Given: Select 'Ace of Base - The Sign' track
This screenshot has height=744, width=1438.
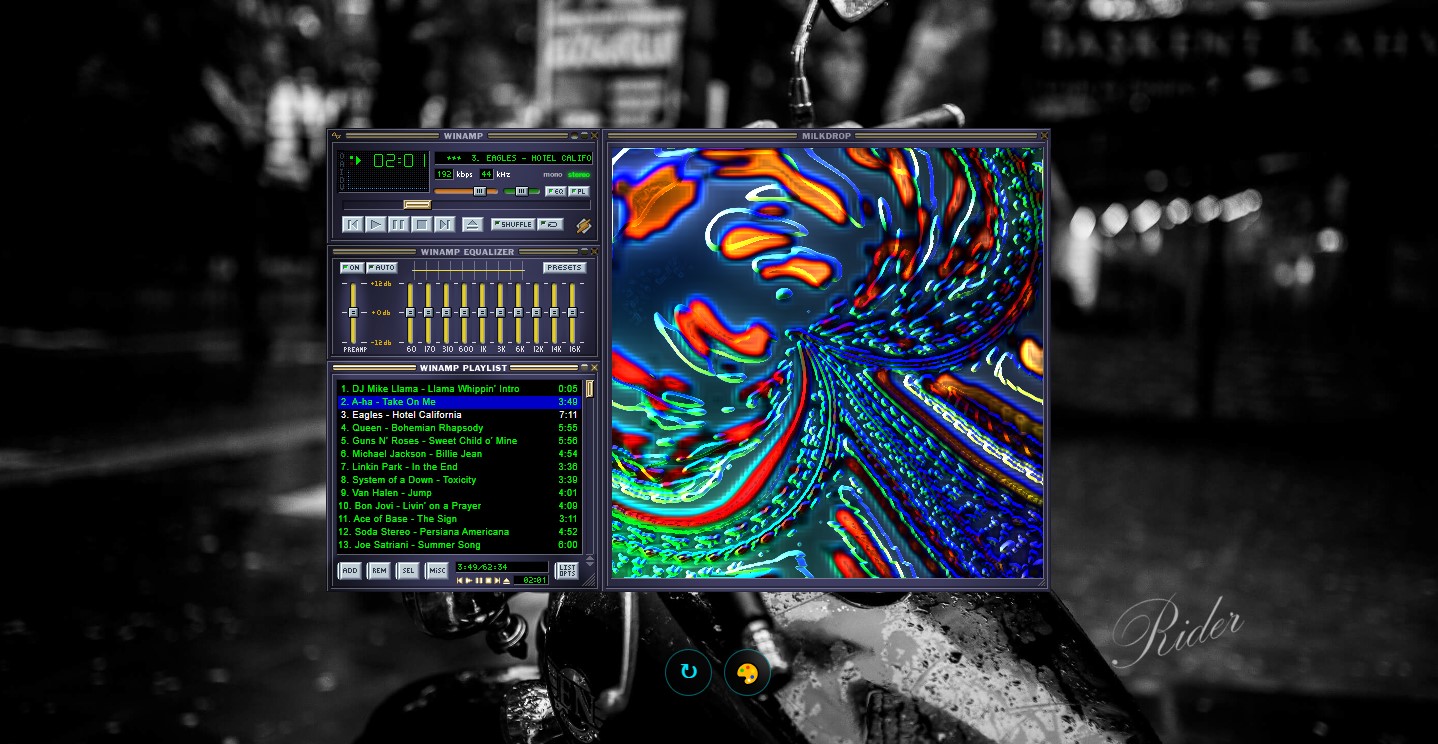Looking at the screenshot, I should point(459,519).
